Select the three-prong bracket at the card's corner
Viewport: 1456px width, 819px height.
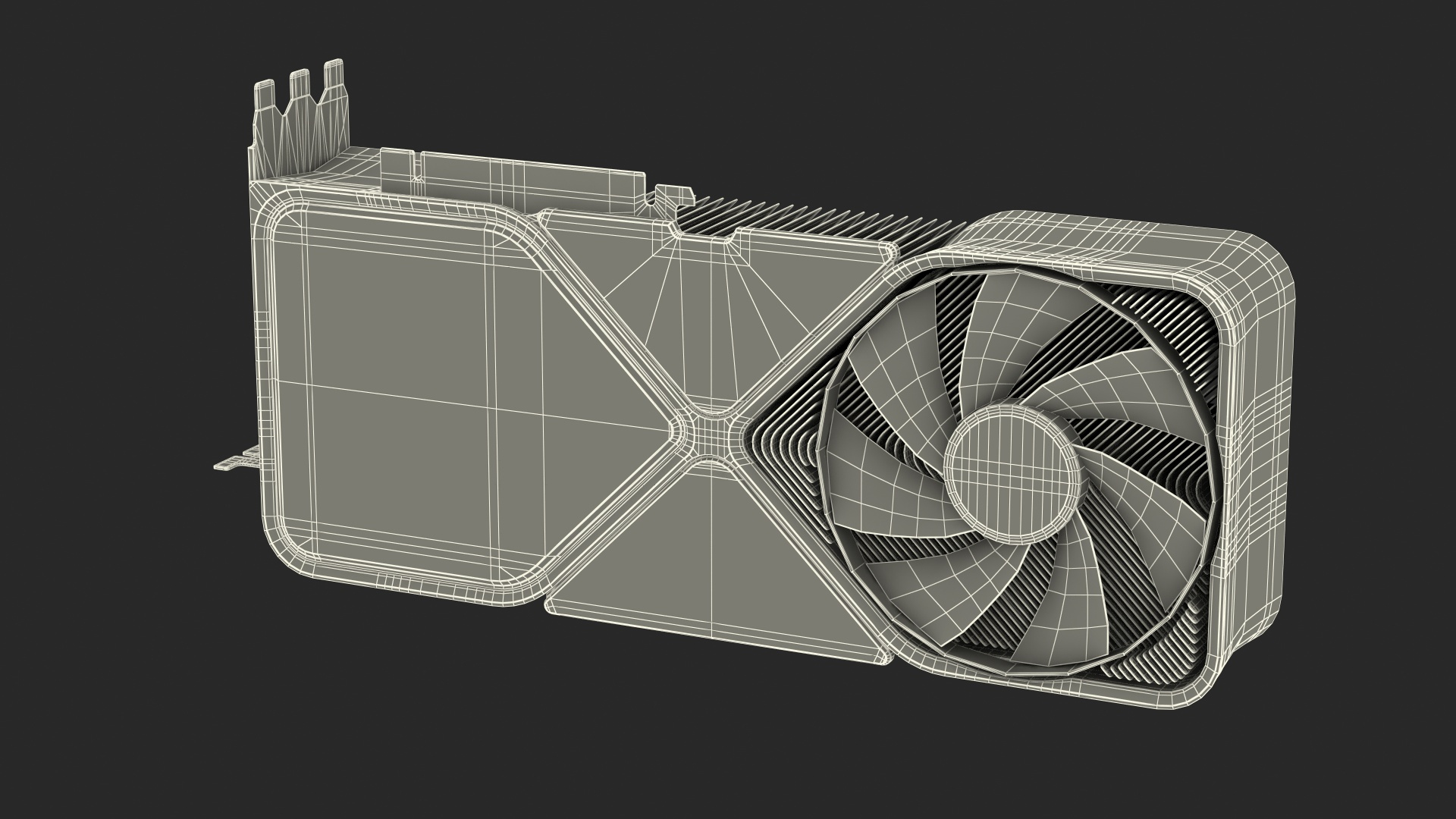pos(298,121)
